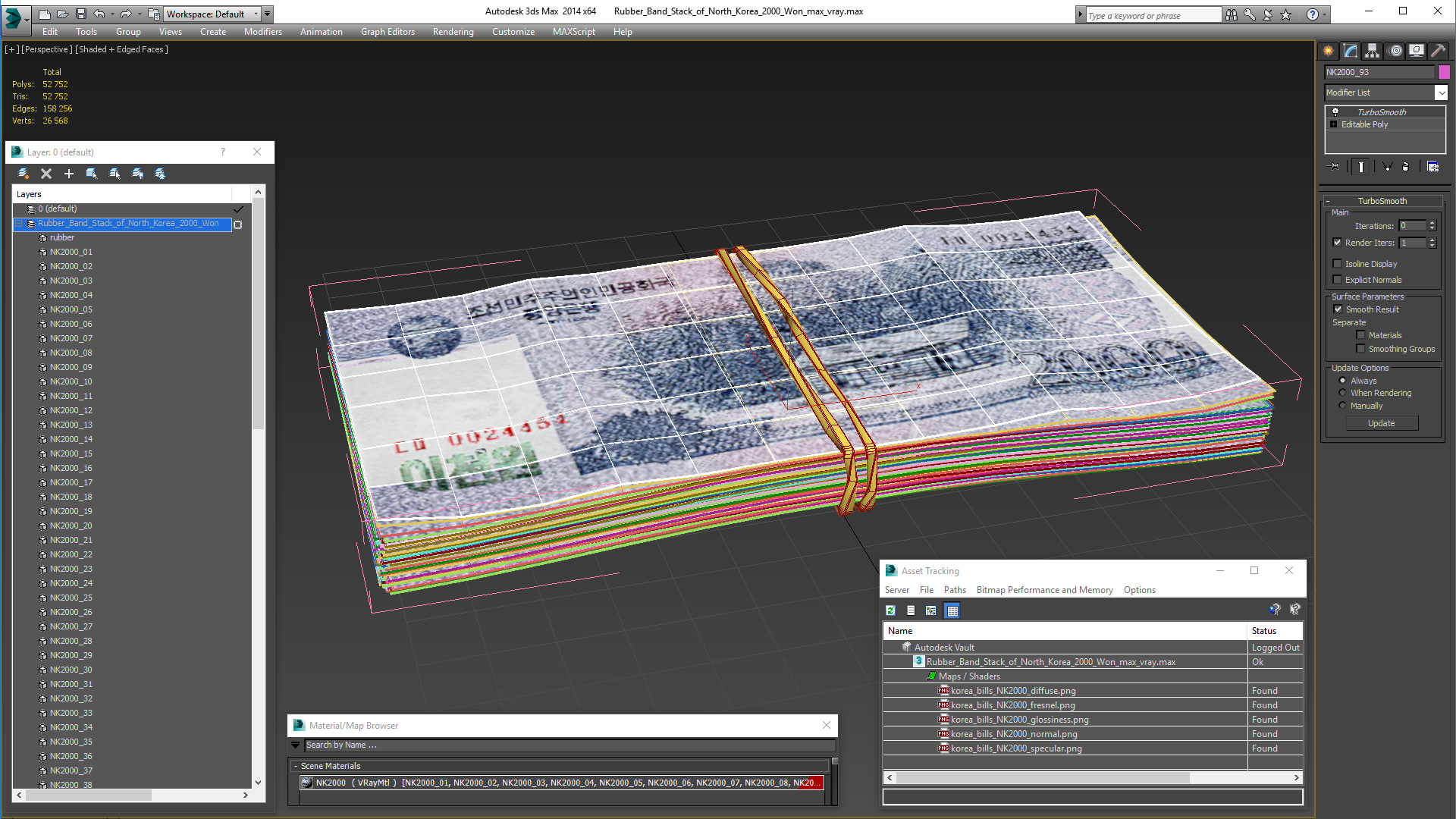Click the Pin Stack icon below modifier stack
This screenshot has height=819, width=1456.
coord(1335,167)
